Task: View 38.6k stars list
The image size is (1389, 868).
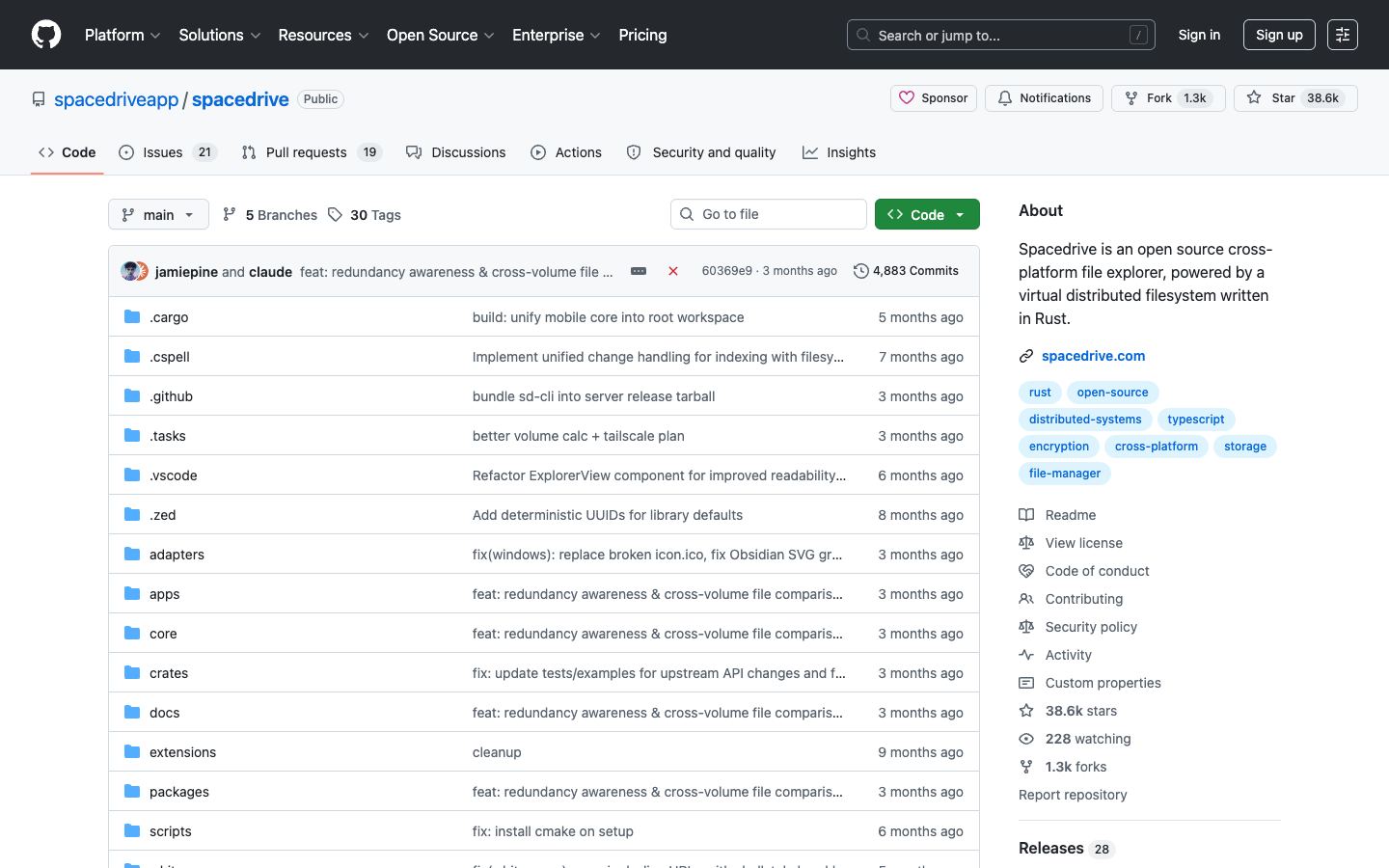Action: [x=1068, y=711]
